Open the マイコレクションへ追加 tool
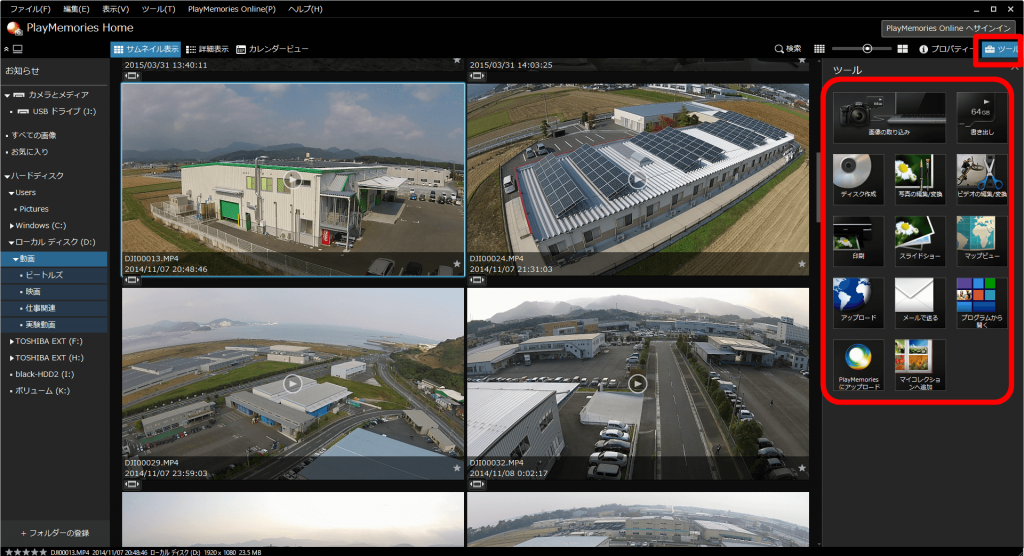This screenshot has width=1024, height=556. coord(920,365)
